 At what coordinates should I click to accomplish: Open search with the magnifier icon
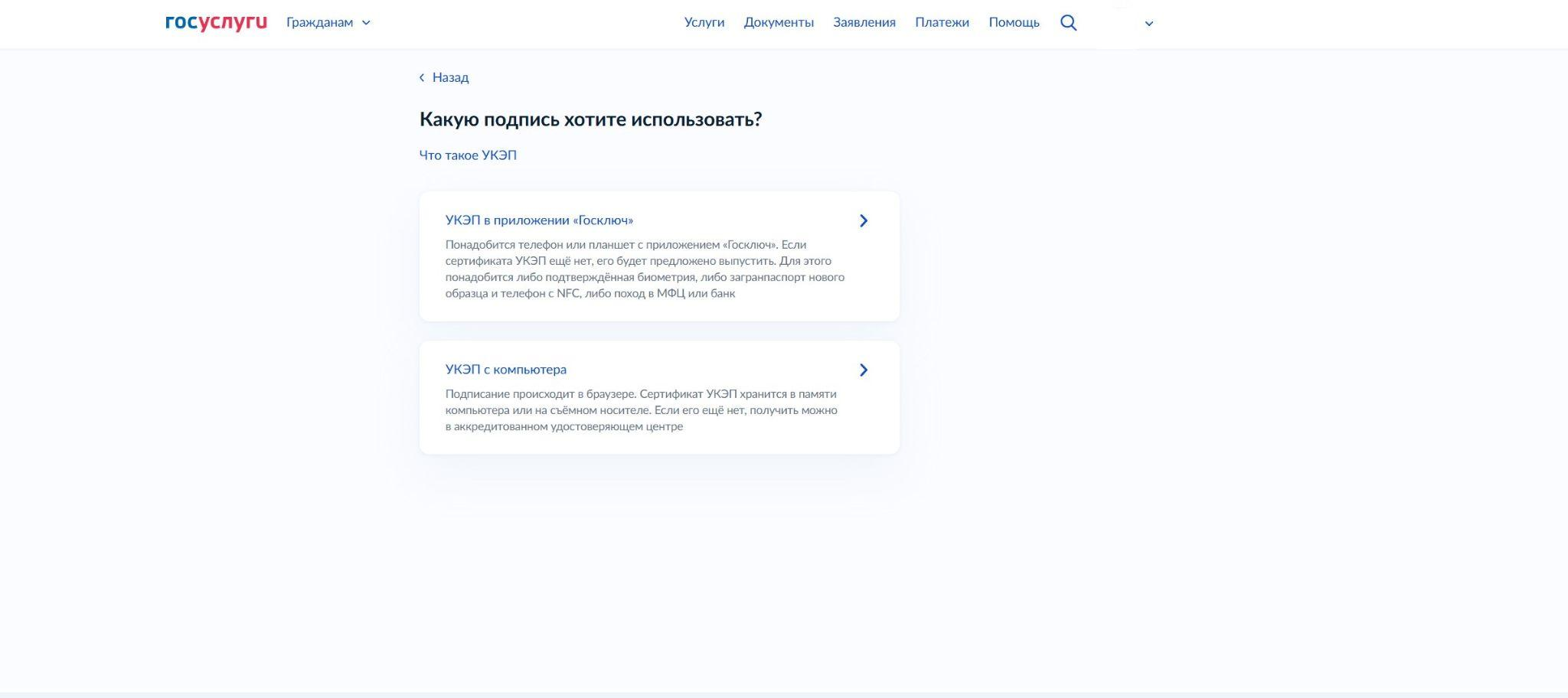click(x=1068, y=23)
